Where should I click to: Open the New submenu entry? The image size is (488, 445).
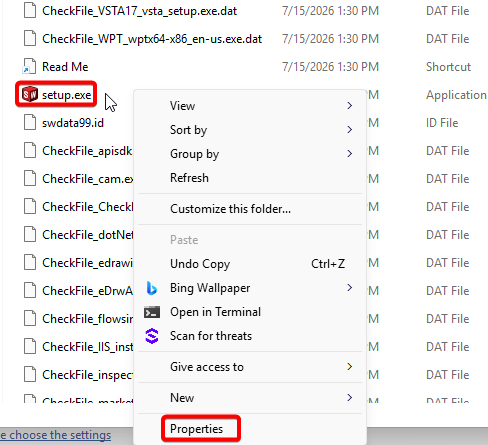250,397
